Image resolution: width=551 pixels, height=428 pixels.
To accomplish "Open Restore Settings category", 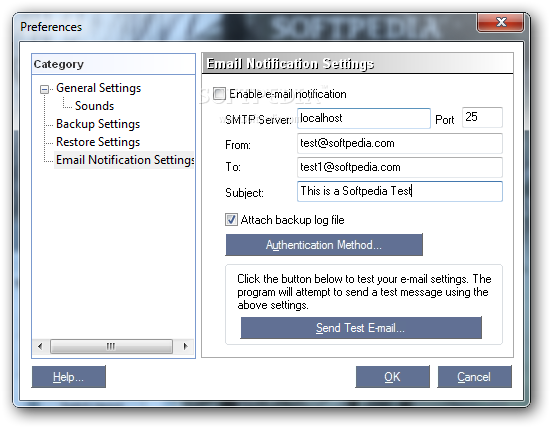I will click(98, 142).
